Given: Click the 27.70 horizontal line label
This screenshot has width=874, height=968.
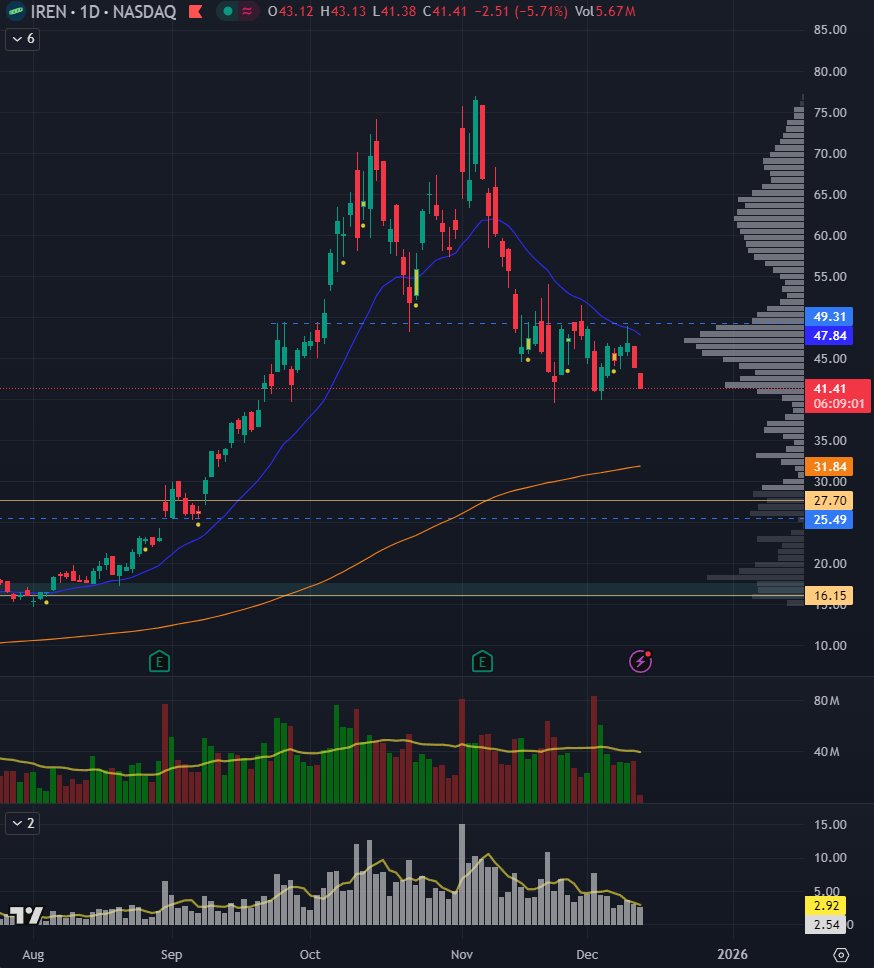Looking at the screenshot, I should (829, 501).
